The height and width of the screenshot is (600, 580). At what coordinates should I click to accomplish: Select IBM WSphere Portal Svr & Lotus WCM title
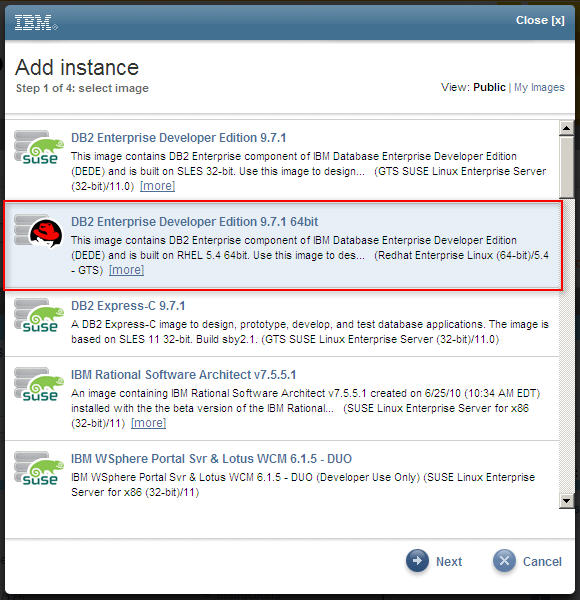point(211,458)
